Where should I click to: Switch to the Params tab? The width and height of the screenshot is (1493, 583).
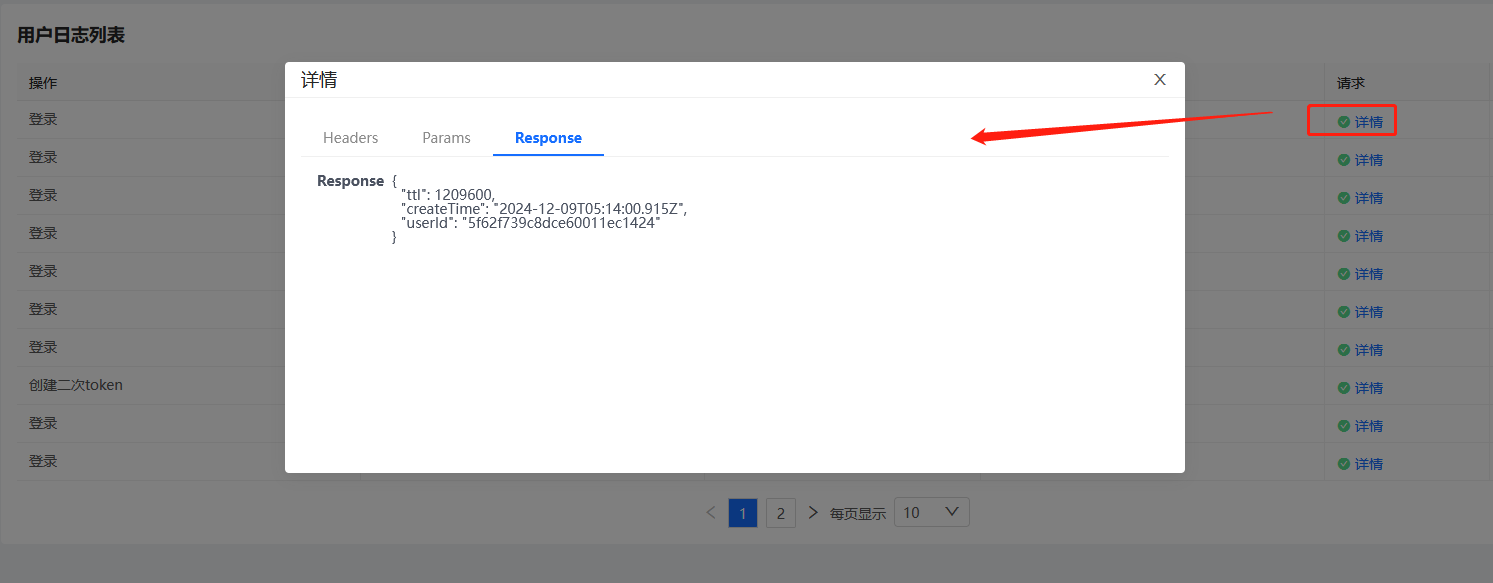coord(446,138)
